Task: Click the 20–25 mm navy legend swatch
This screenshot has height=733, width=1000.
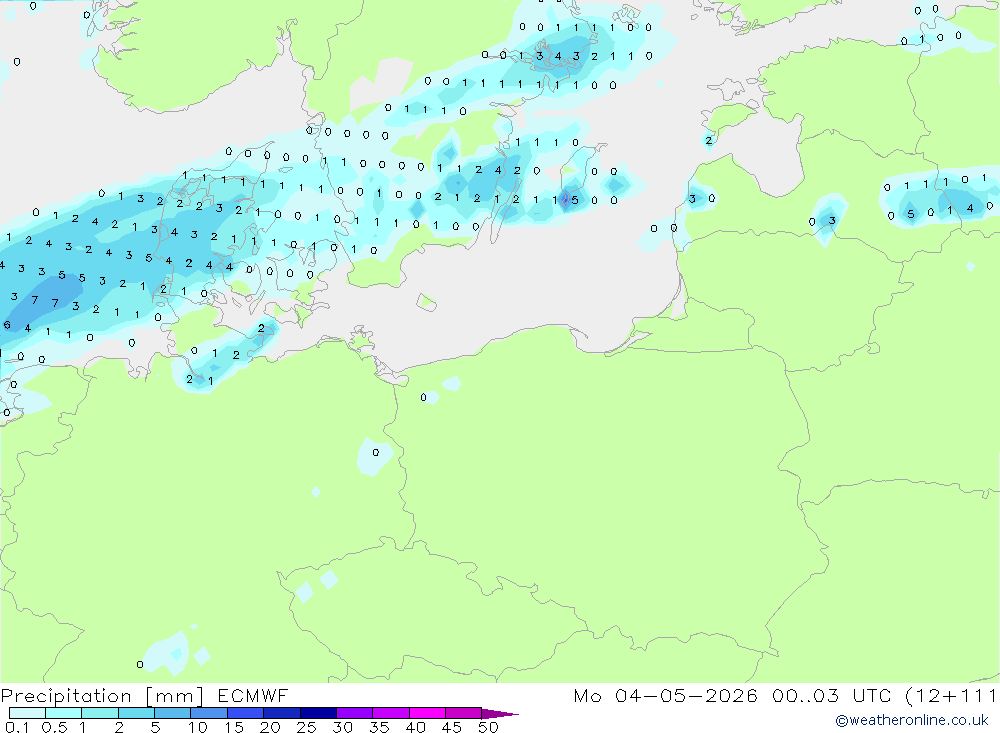Action: pos(282,713)
